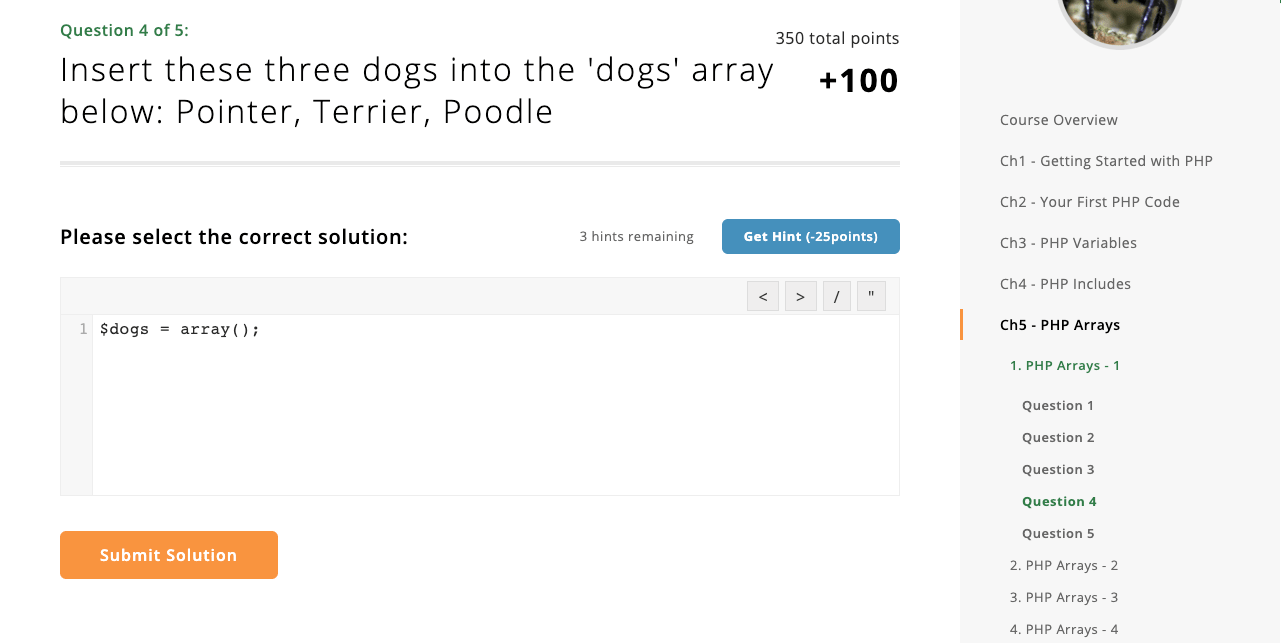The height and width of the screenshot is (643, 1281).
Task: Open Ch4 - PHP Includes chapter
Action: coord(1065,284)
